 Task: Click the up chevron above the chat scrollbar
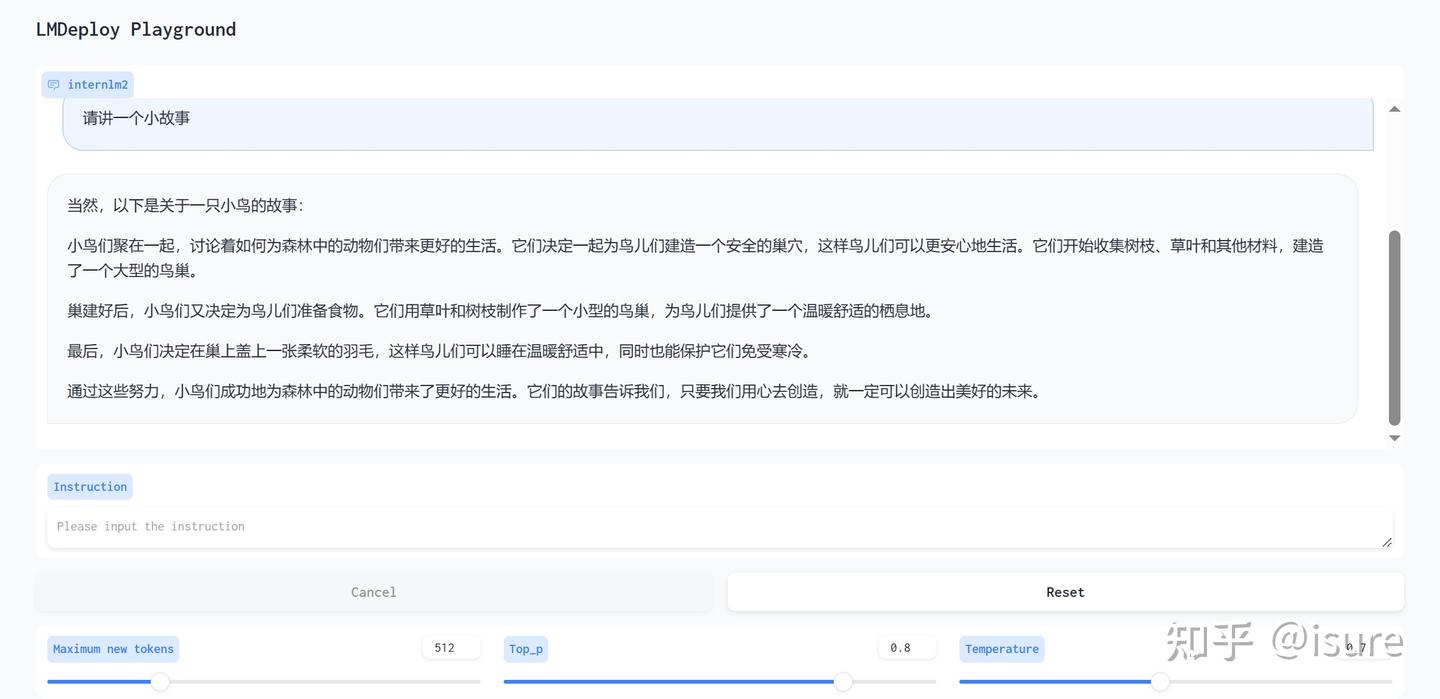[1394, 108]
